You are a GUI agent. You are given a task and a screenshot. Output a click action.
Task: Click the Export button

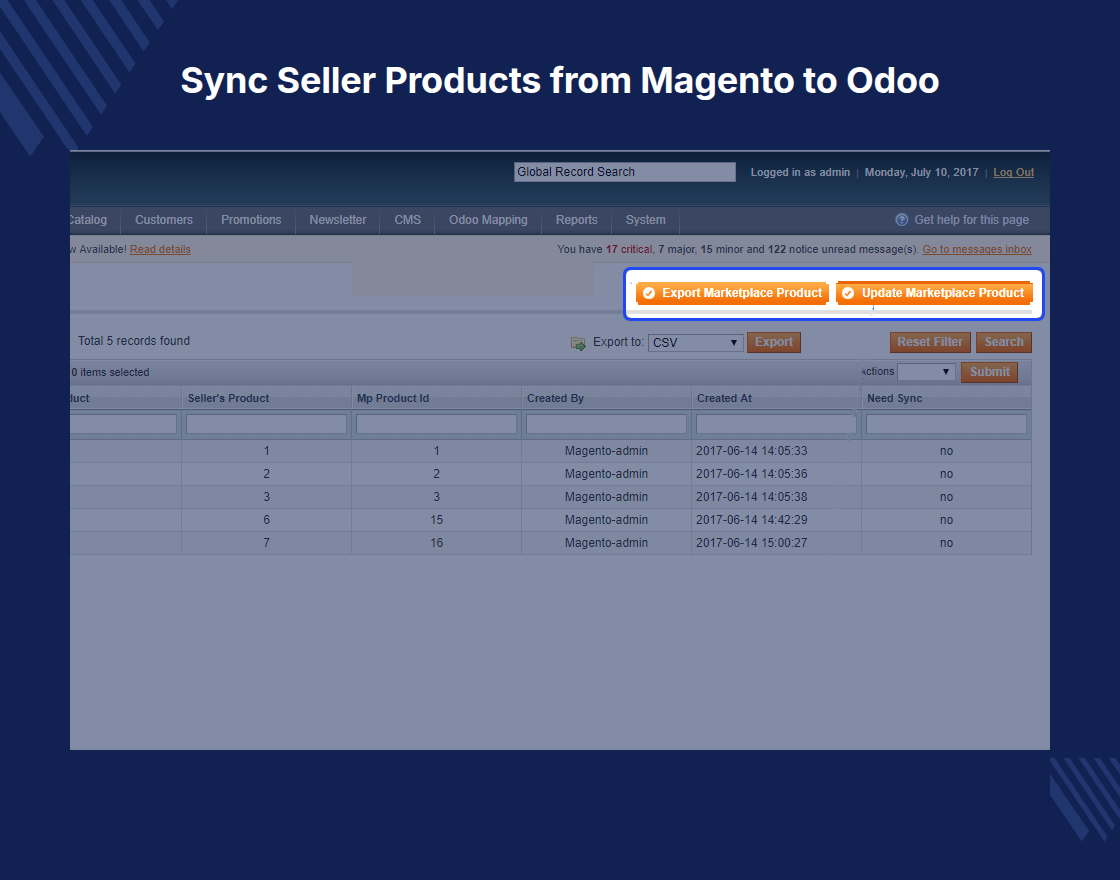pos(774,342)
